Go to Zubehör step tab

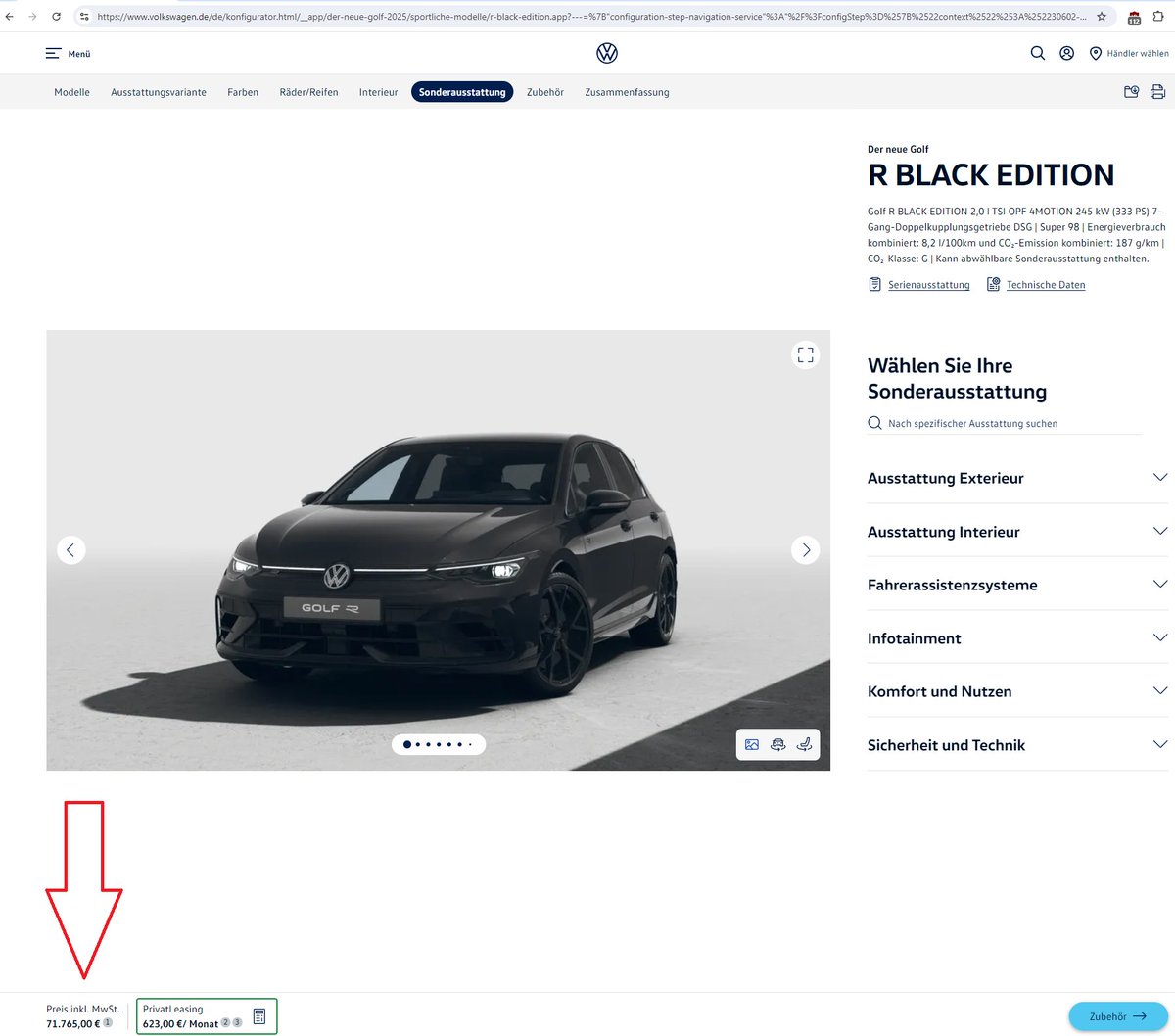(x=545, y=92)
